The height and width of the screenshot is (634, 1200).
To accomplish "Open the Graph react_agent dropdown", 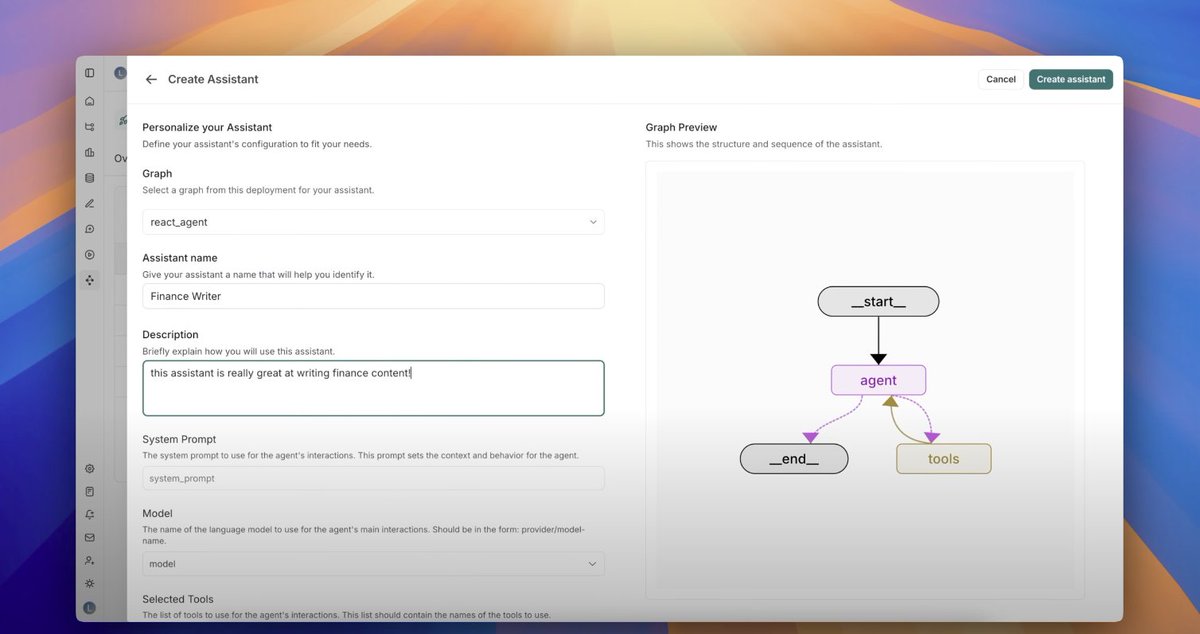I will point(373,222).
